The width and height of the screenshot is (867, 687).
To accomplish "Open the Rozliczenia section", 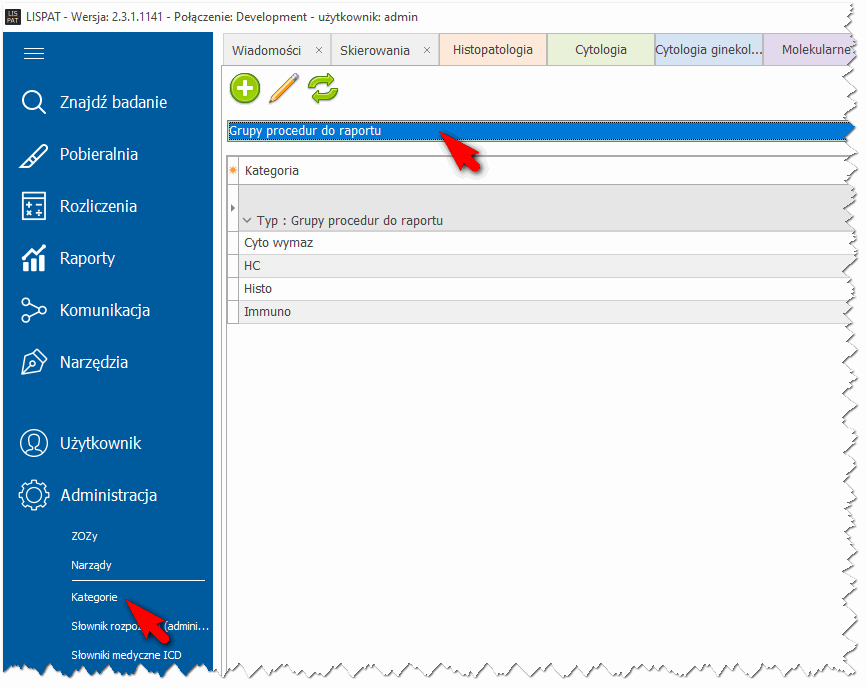I will tap(98, 206).
